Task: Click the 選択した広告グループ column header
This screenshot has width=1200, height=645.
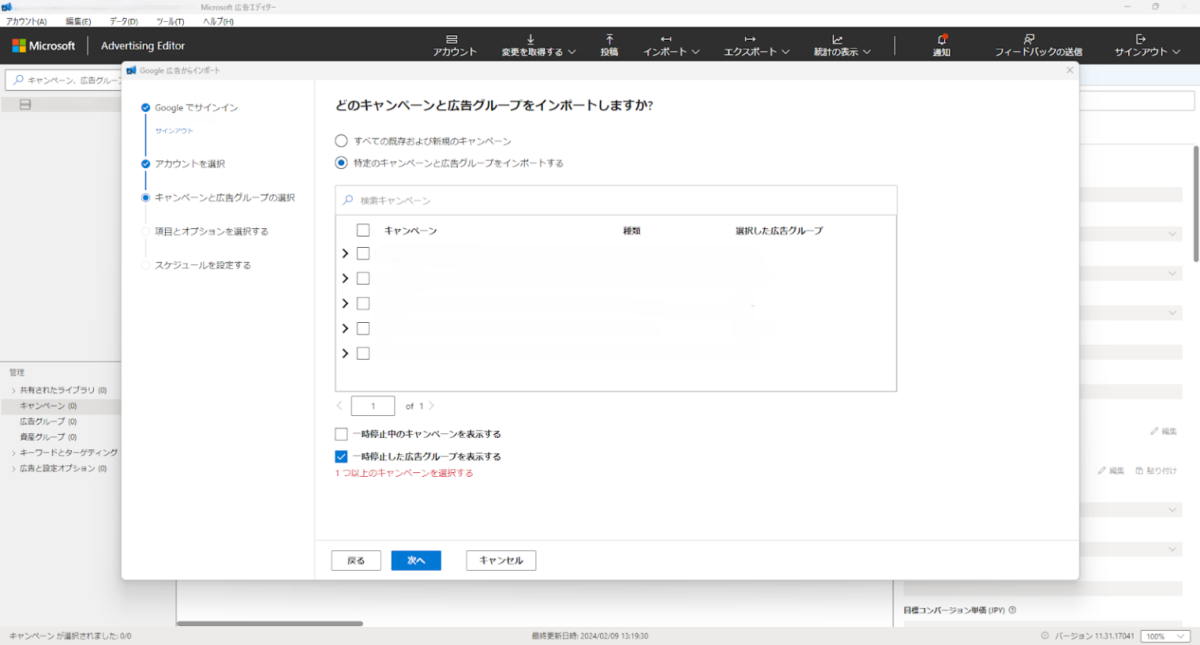Action: pos(779,231)
